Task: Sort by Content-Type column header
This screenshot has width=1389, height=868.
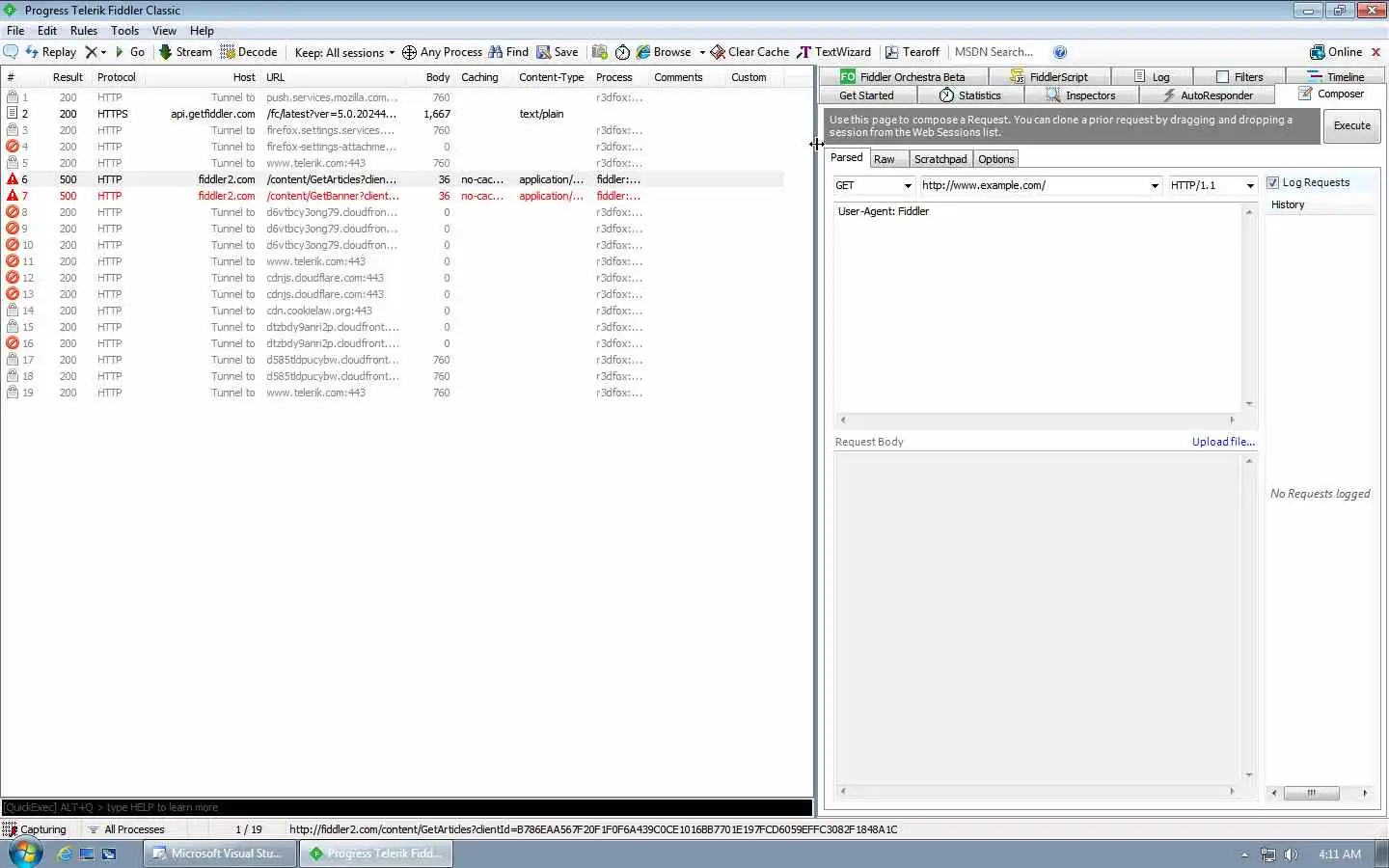Action: (551, 77)
